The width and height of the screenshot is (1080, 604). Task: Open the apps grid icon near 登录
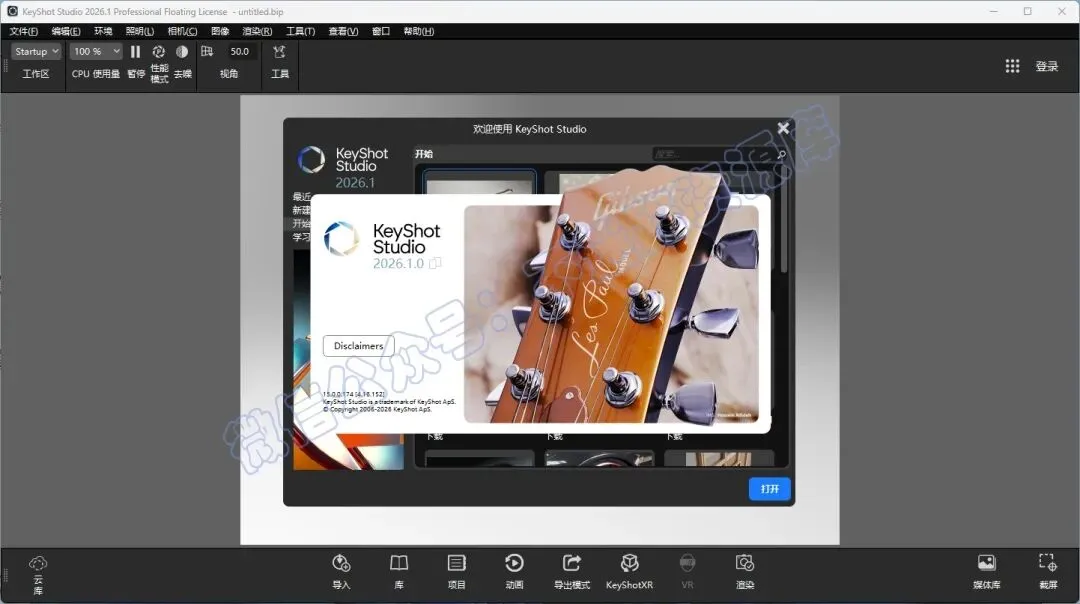tap(1012, 65)
